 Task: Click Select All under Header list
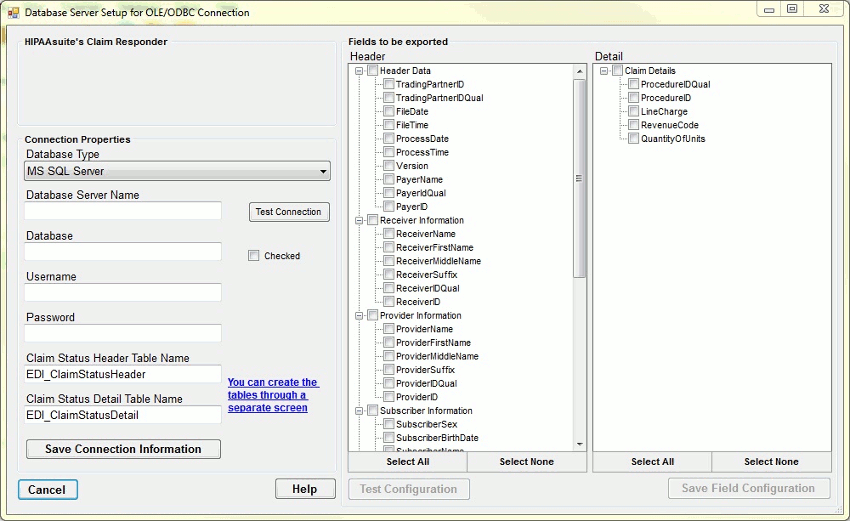pyautogui.click(x=407, y=462)
